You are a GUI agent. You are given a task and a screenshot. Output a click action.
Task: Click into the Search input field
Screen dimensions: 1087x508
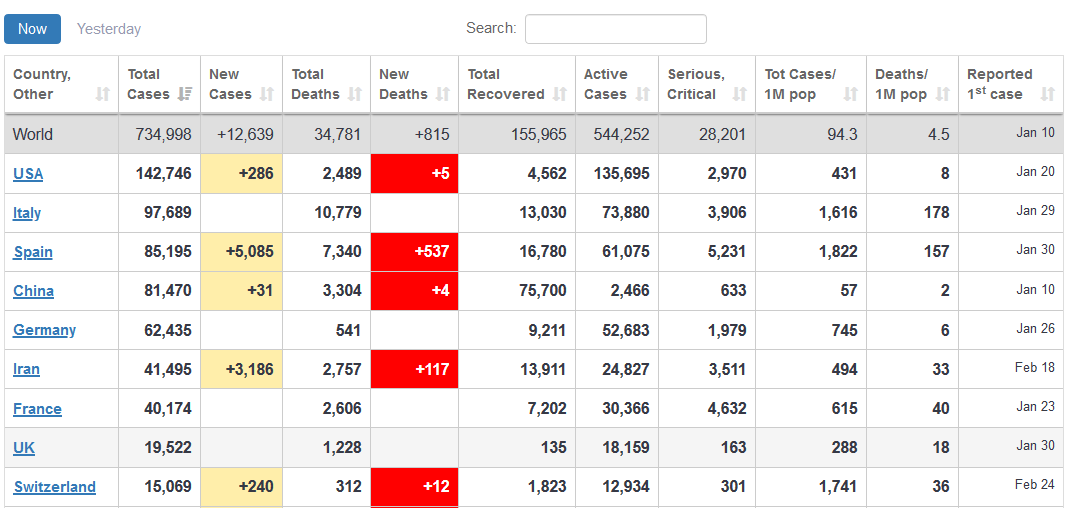point(615,29)
